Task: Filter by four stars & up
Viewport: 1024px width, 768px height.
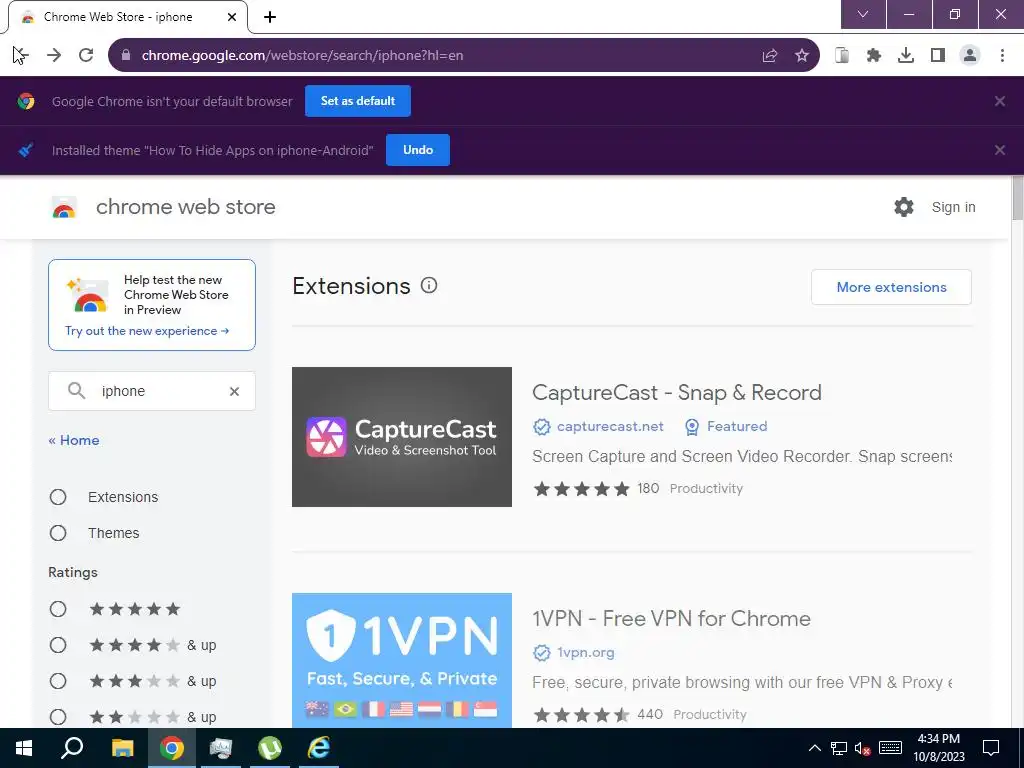Action: (58, 645)
